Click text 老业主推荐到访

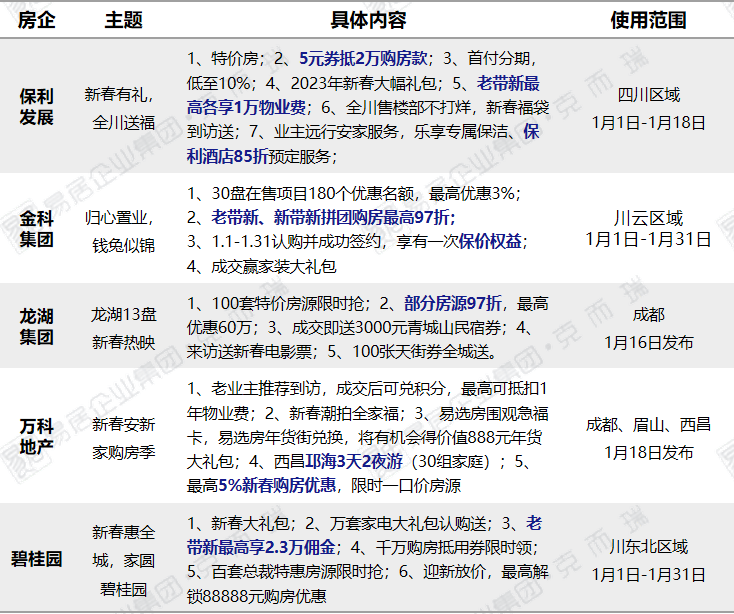(x=265, y=388)
